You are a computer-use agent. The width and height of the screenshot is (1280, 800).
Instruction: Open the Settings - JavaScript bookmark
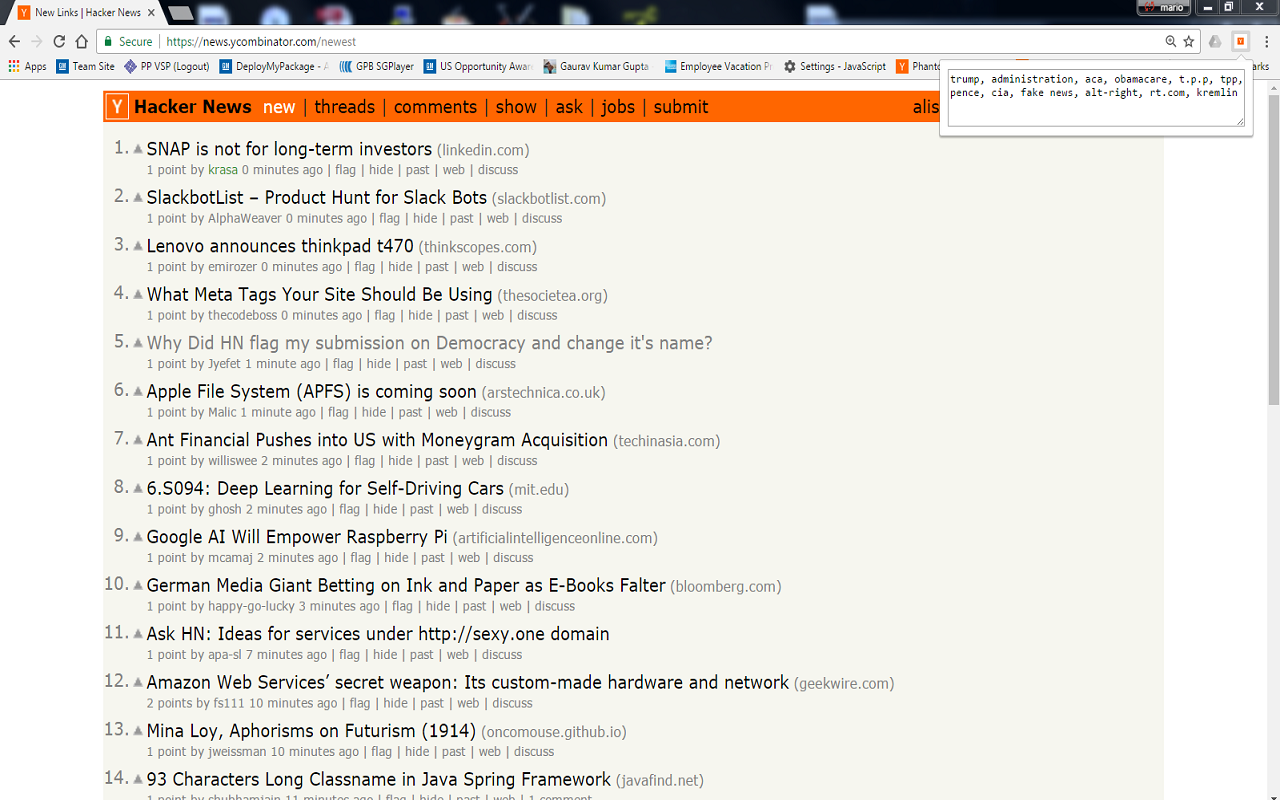835,66
